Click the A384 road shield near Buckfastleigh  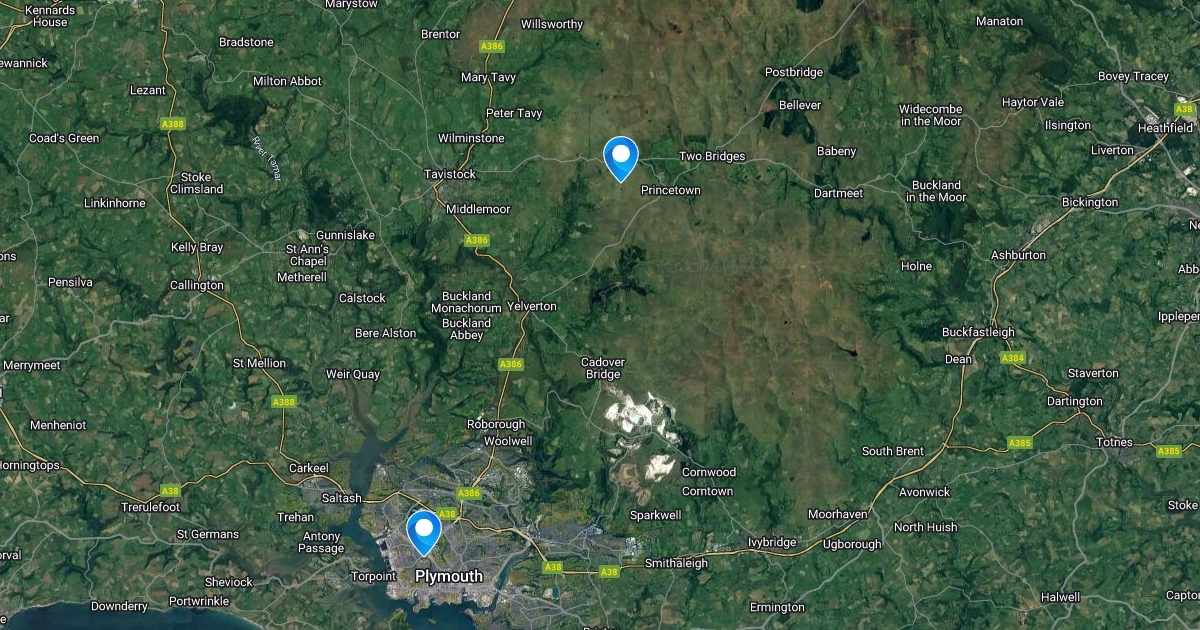click(x=1013, y=358)
